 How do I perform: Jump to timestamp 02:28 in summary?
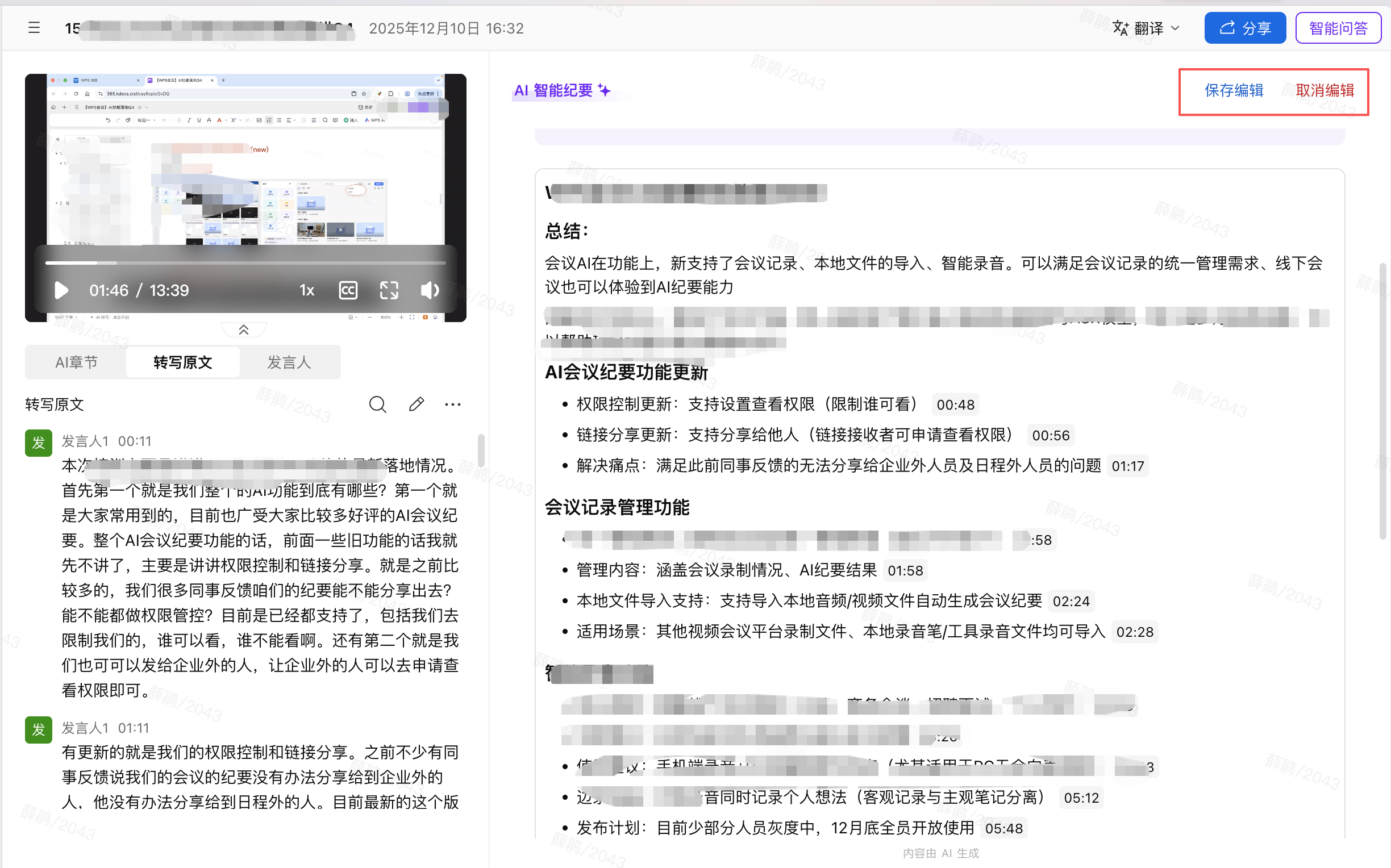point(1134,632)
